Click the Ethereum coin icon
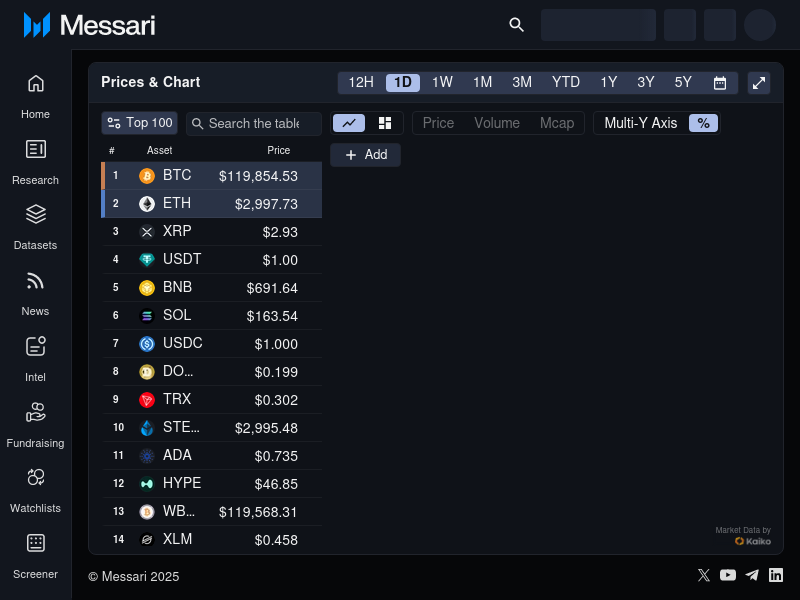The image size is (800, 600). (147, 204)
